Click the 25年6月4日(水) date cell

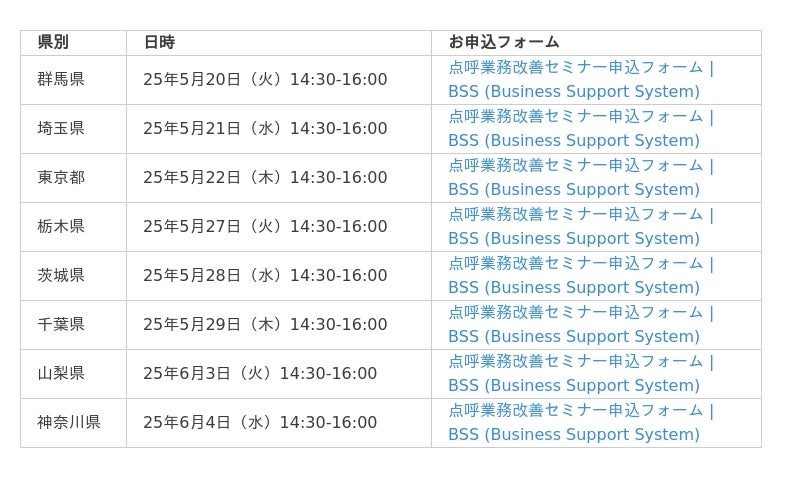click(279, 423)
